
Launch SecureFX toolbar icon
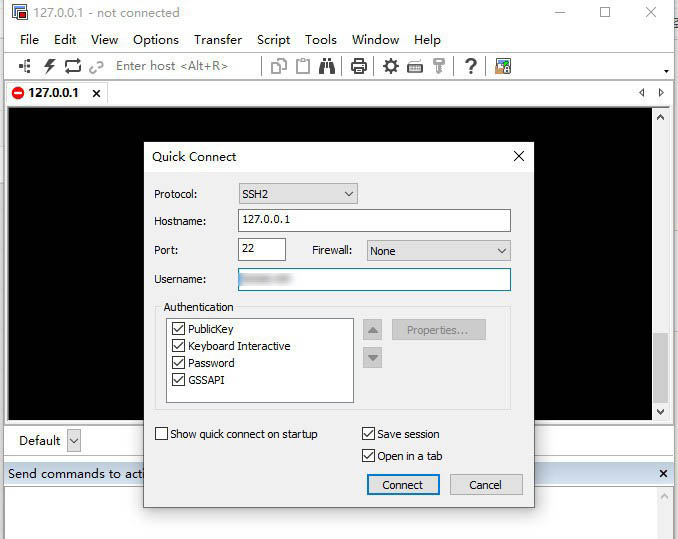(x=503, y=66)
